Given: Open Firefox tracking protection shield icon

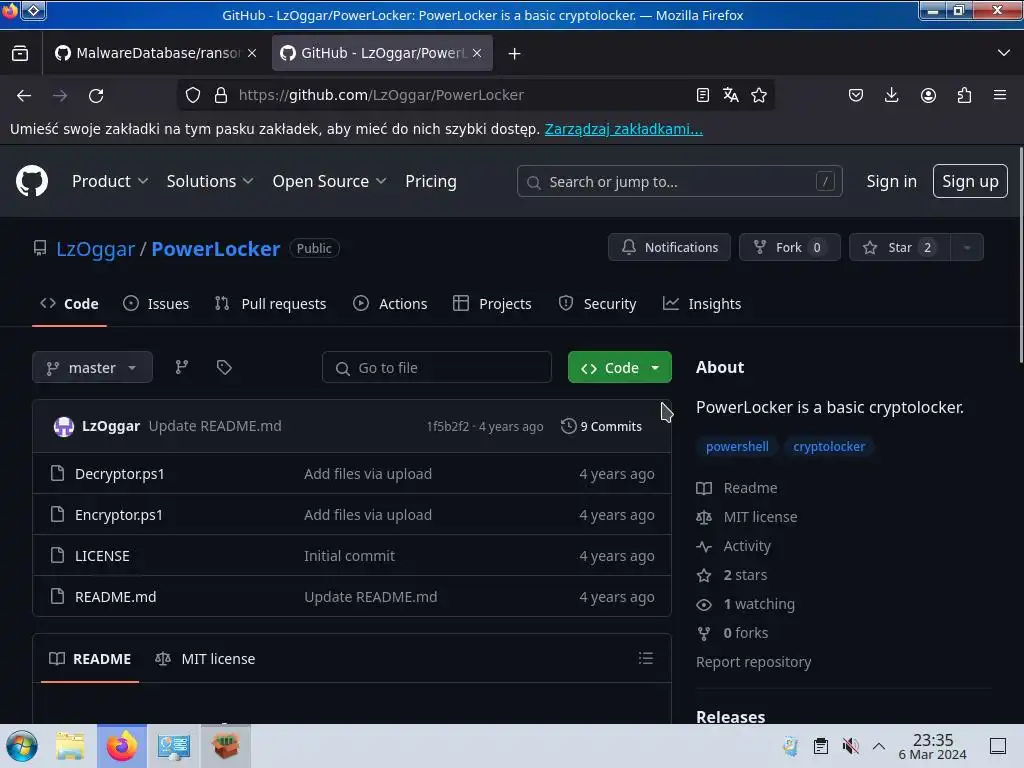Looking at the screenshot, I should click(x=193, y=95).
